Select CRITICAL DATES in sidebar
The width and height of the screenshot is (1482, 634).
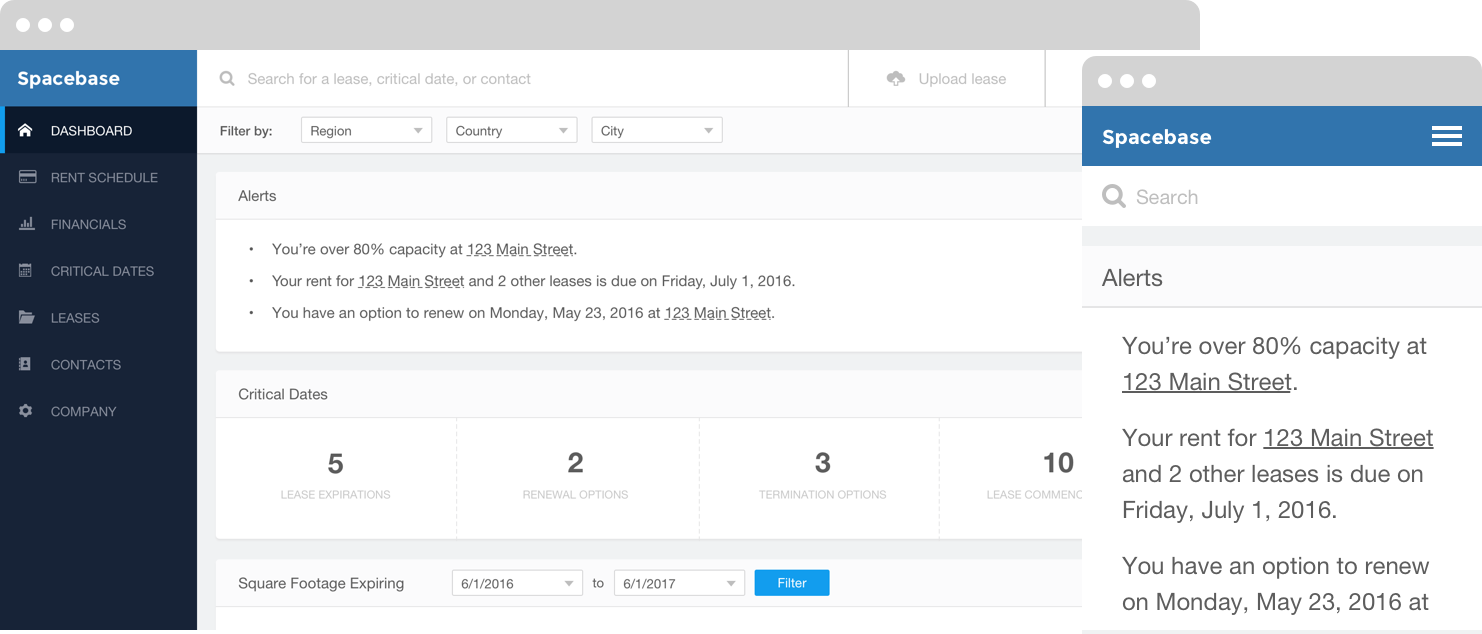pos(98,271)
